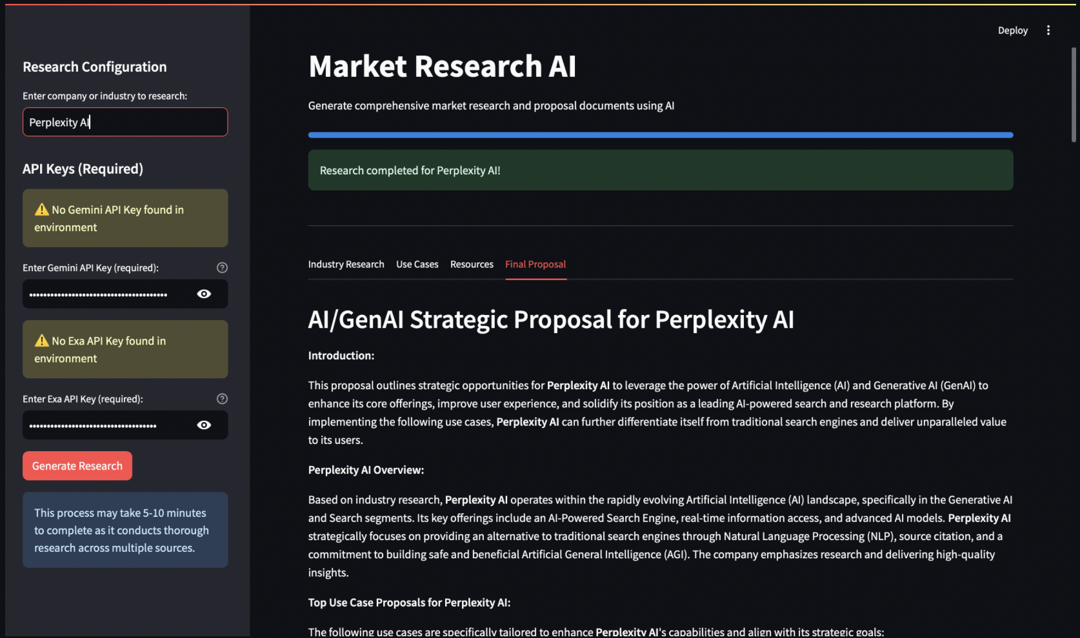Select the Final Proposal tab
The width and height of the screenshot is (1080, 638).
pos(535,264)
